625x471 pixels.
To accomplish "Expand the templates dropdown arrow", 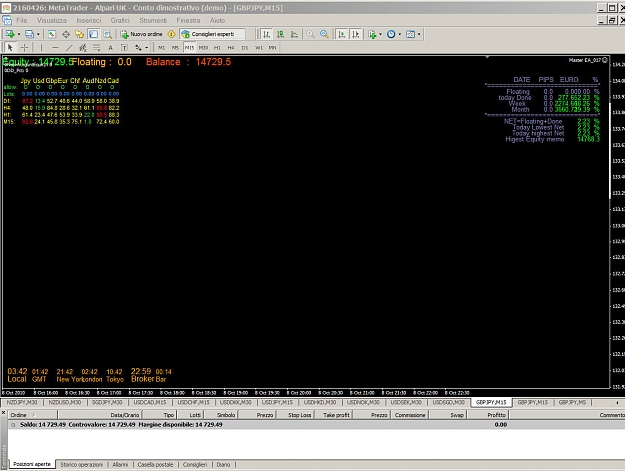I will coord(419,34).
